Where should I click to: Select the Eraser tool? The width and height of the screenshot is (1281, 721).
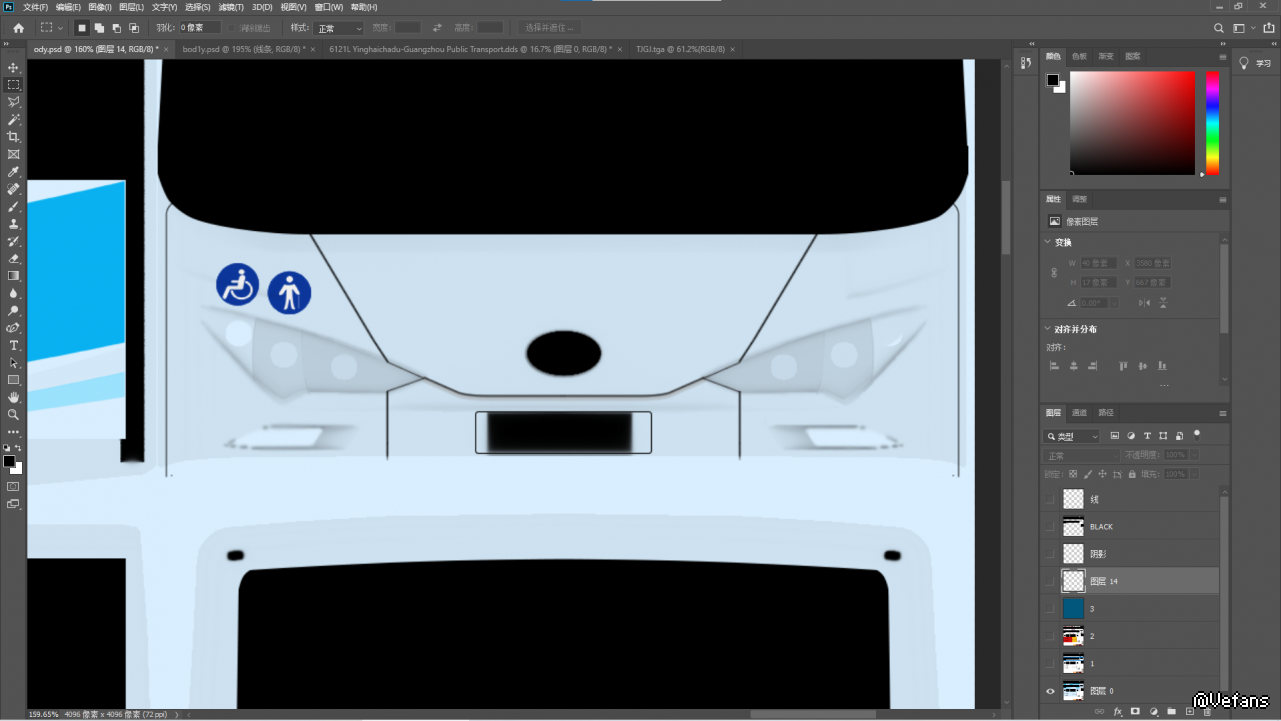click(x=13, y=258)
